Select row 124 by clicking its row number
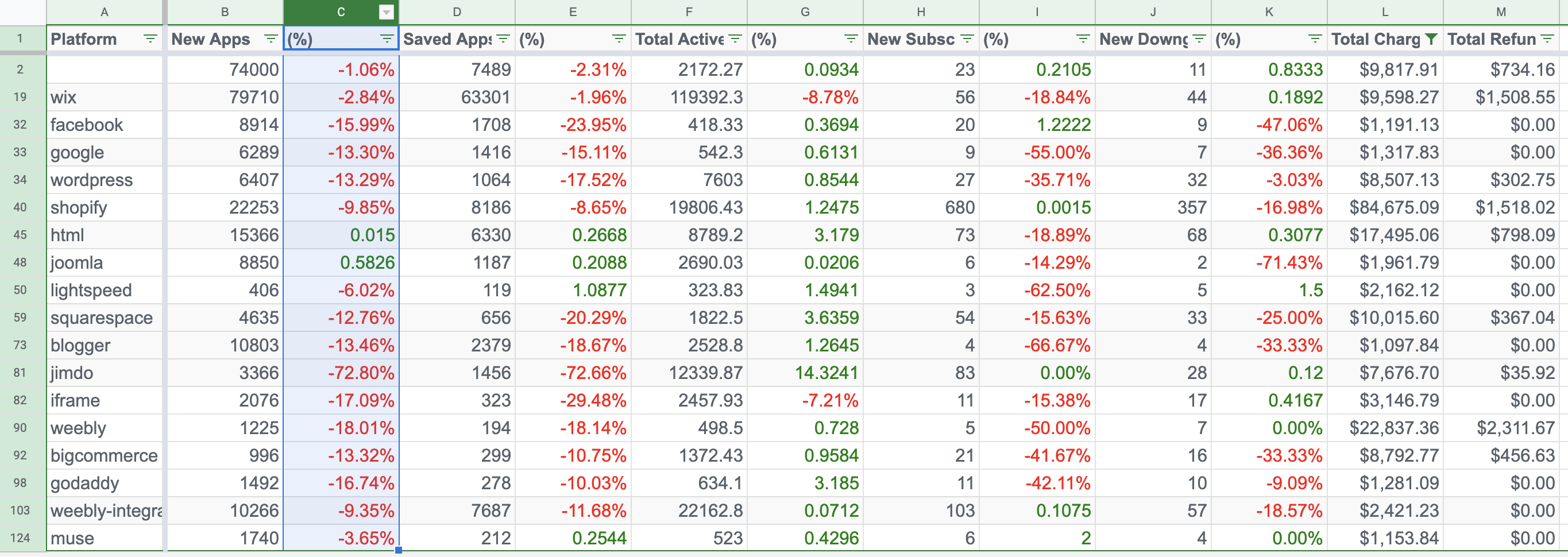The height and width of the screenshot is (557, 1568). tap(20, 538)
